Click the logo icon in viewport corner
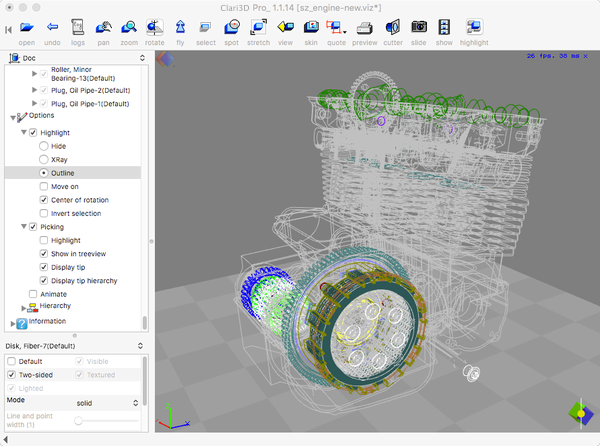 (165, 59)
